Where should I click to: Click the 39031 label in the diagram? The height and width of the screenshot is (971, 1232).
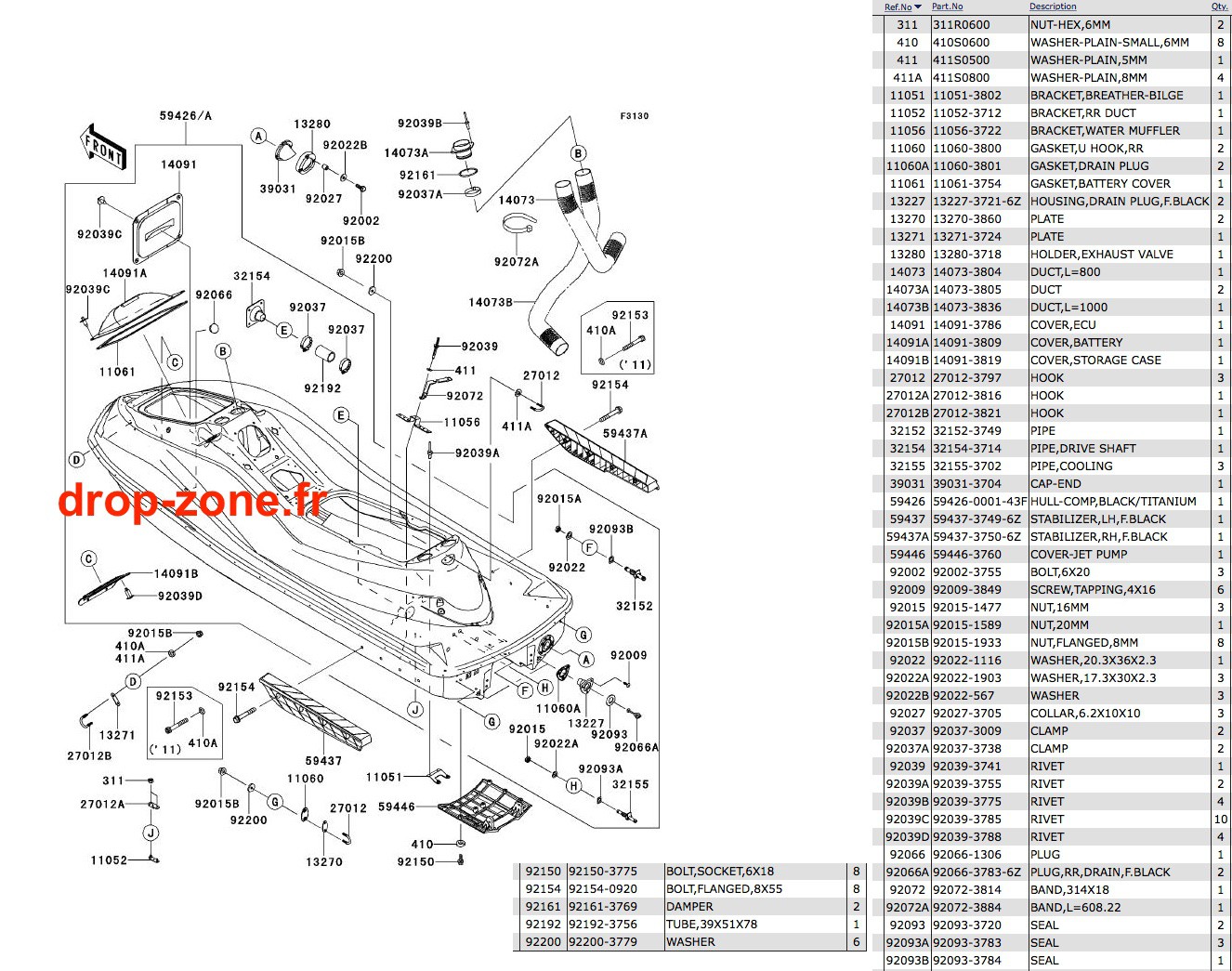tap(278, 190)
